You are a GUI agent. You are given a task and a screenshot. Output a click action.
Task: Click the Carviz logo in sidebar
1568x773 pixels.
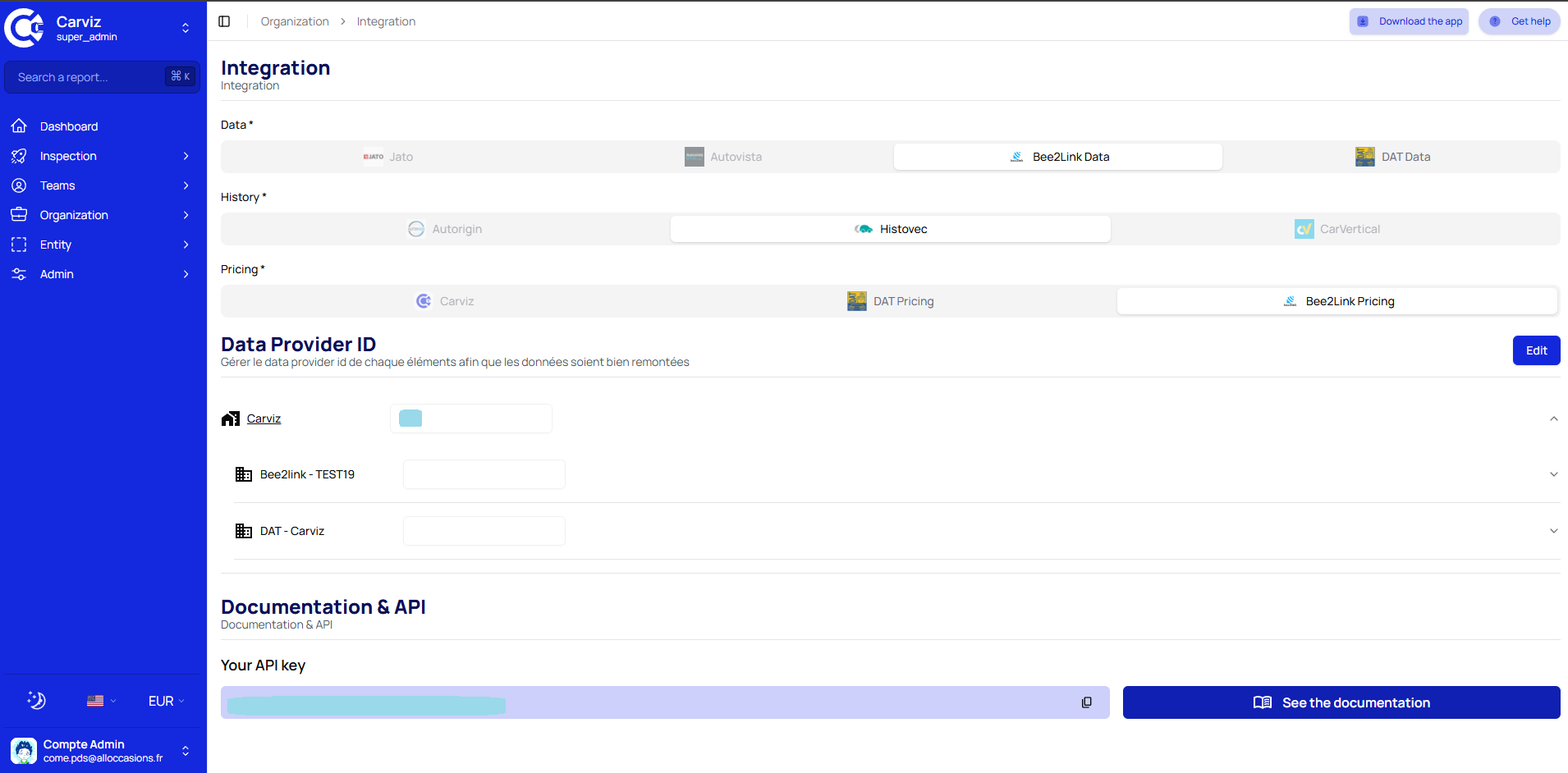click(25, 28)
